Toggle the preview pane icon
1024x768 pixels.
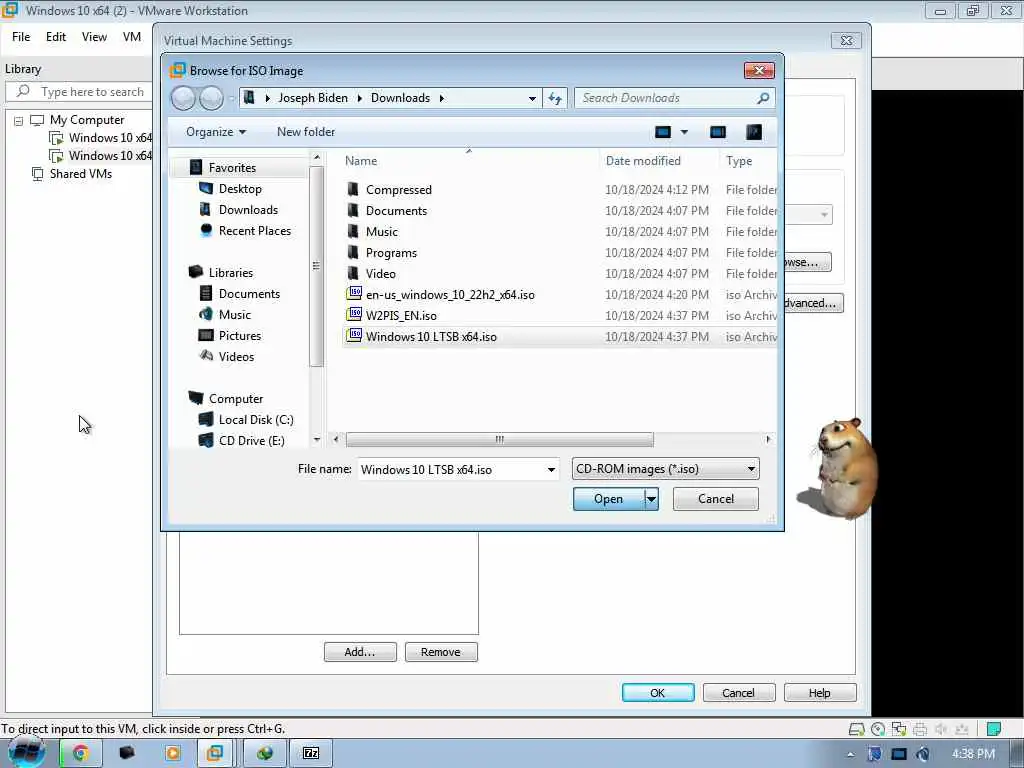click(x=718, y=132)
